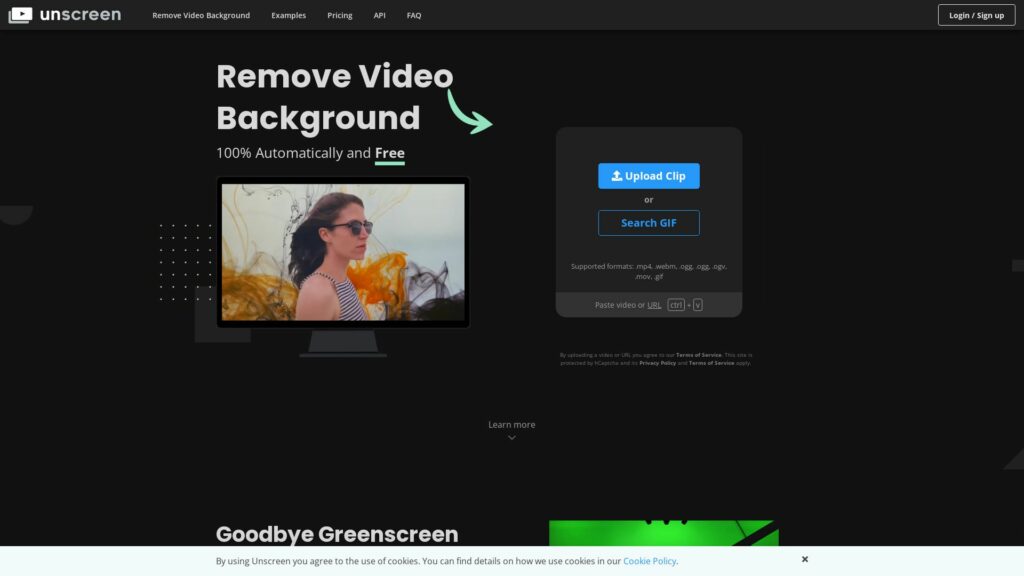Viewport: 1024px width, 576px height.
Task: Click the URL link in paste hint
Action: pyautogui.click(x=654, y=305)
